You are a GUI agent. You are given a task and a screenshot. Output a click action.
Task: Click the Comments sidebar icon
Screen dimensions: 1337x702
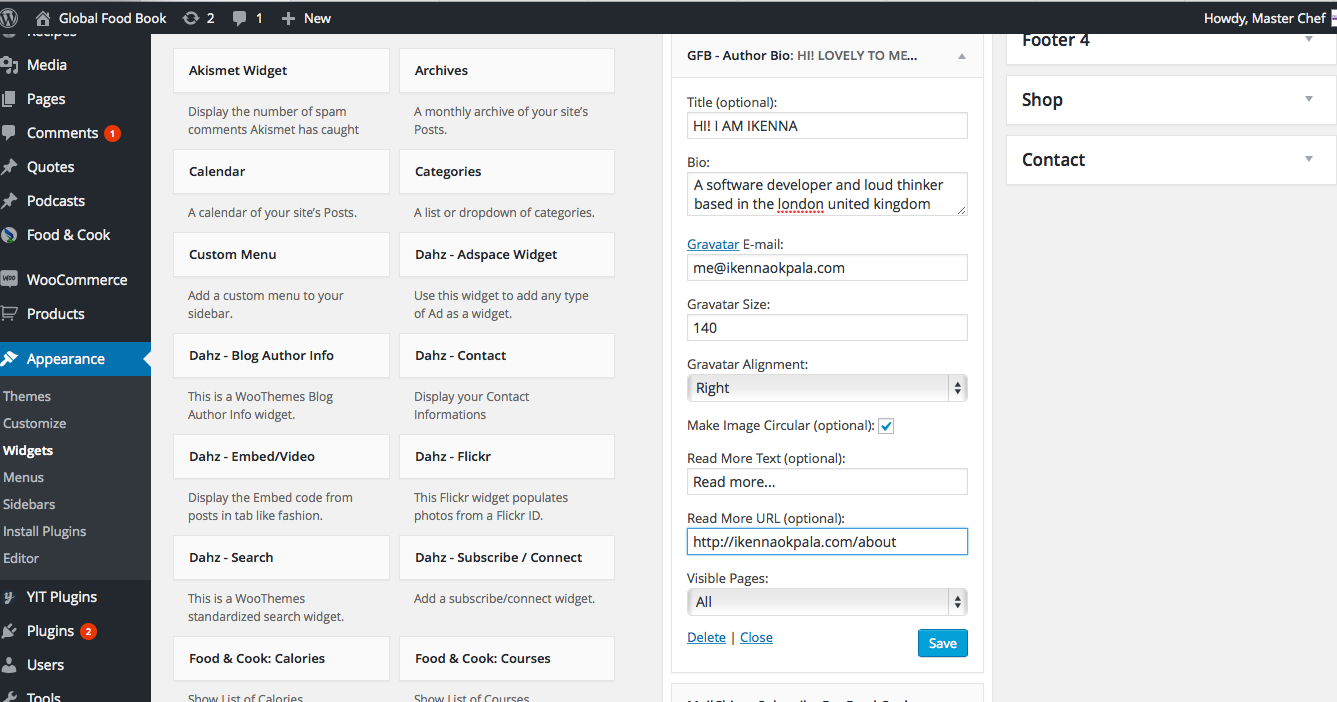[x=9, y=133]
